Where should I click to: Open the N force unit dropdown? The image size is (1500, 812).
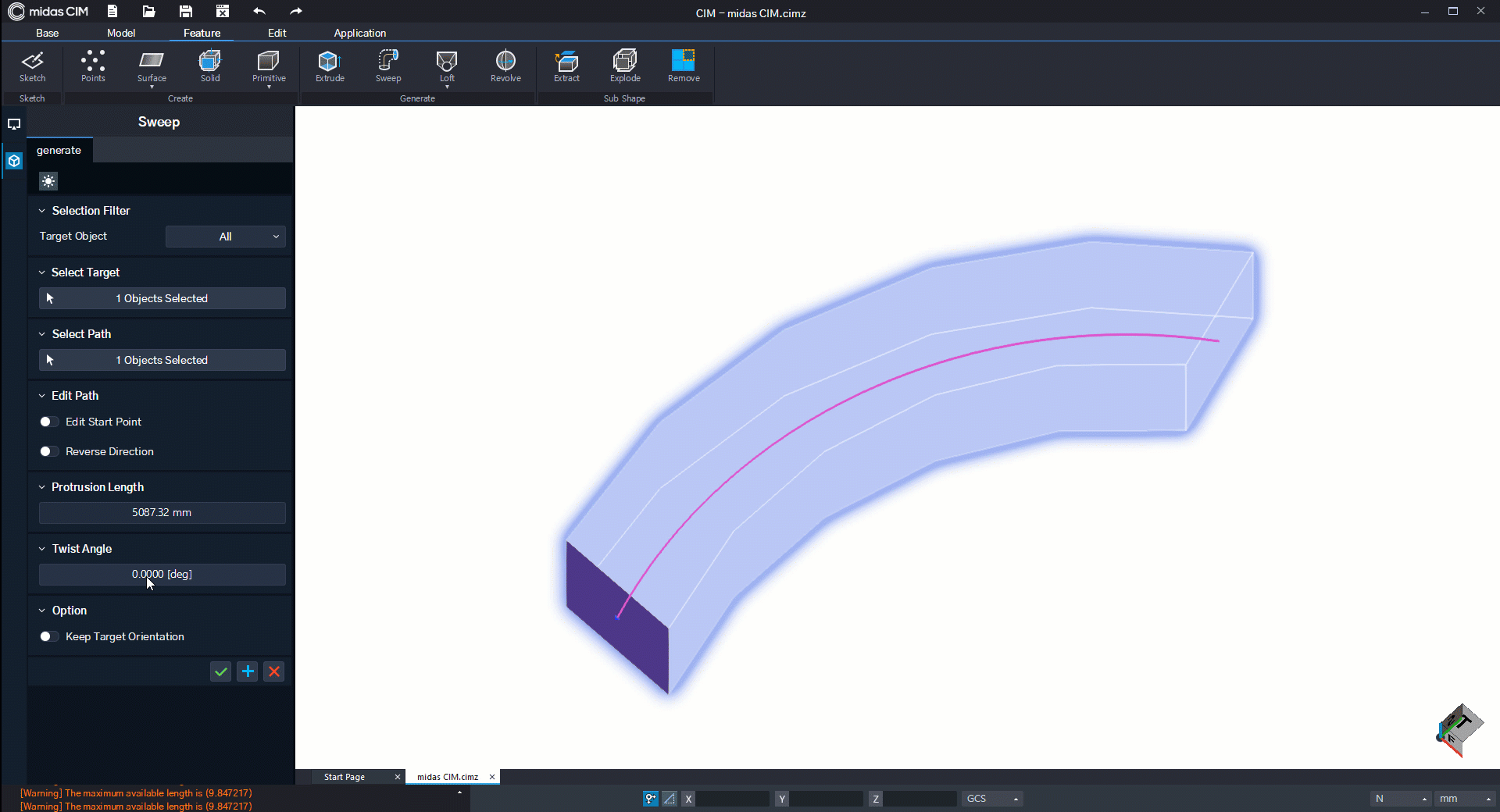click(x=1401, y=799)
